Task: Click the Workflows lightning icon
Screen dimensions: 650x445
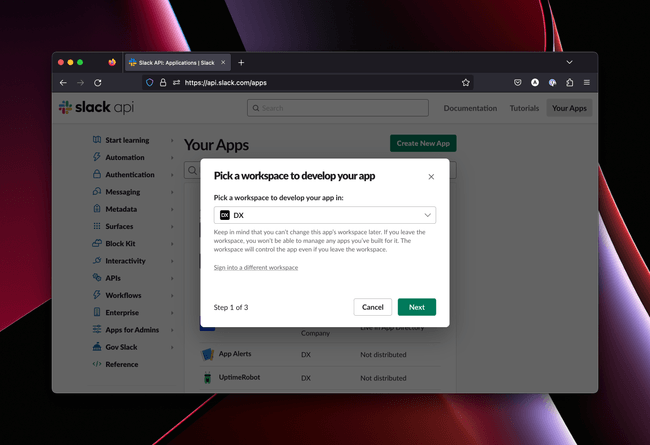Action: click(x=97, y=295)
